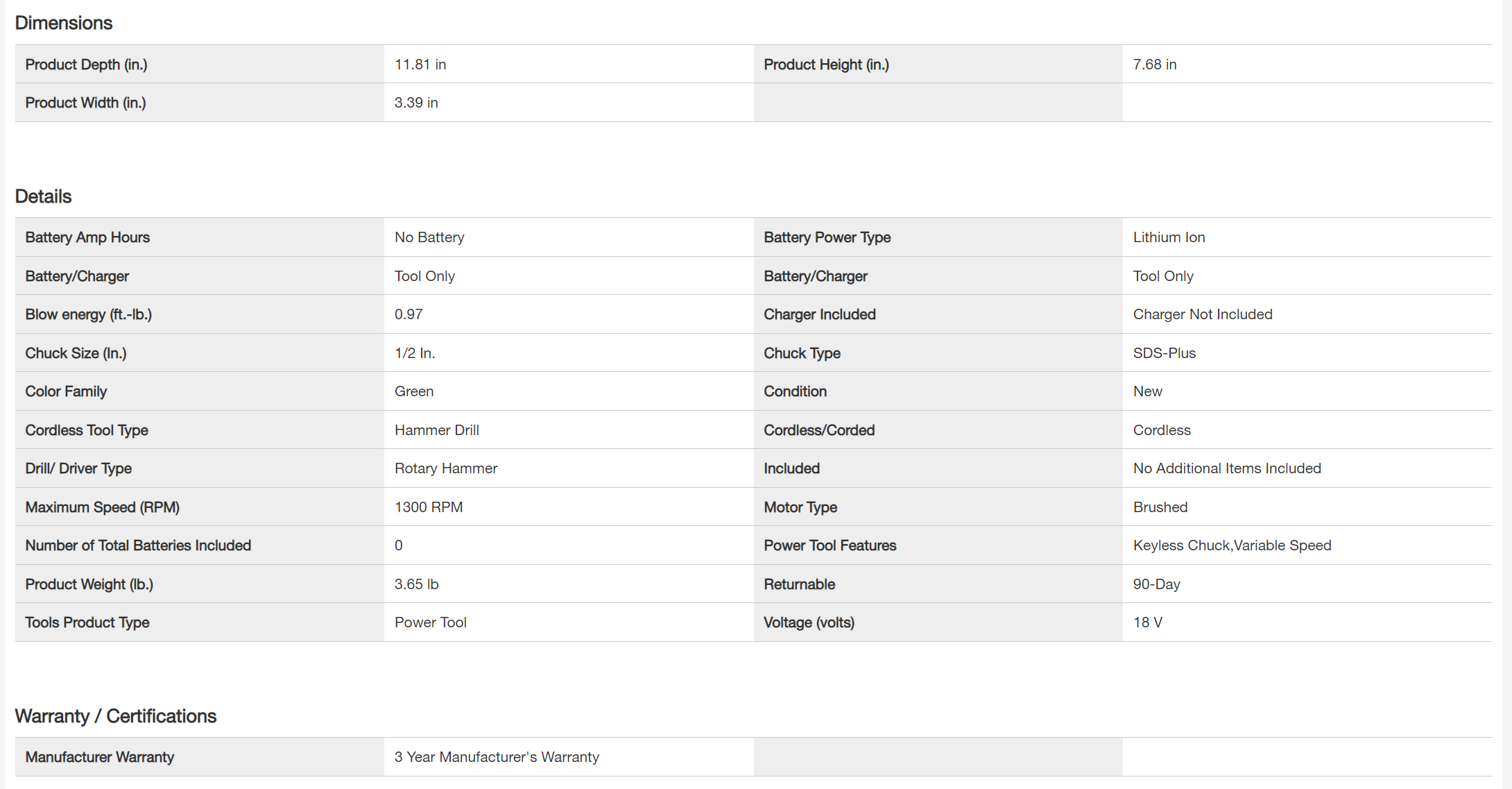Click Keyless Chuck,Variable Speed features text
Screen dimensions: 1512x789
click(x=1231, y=545)
